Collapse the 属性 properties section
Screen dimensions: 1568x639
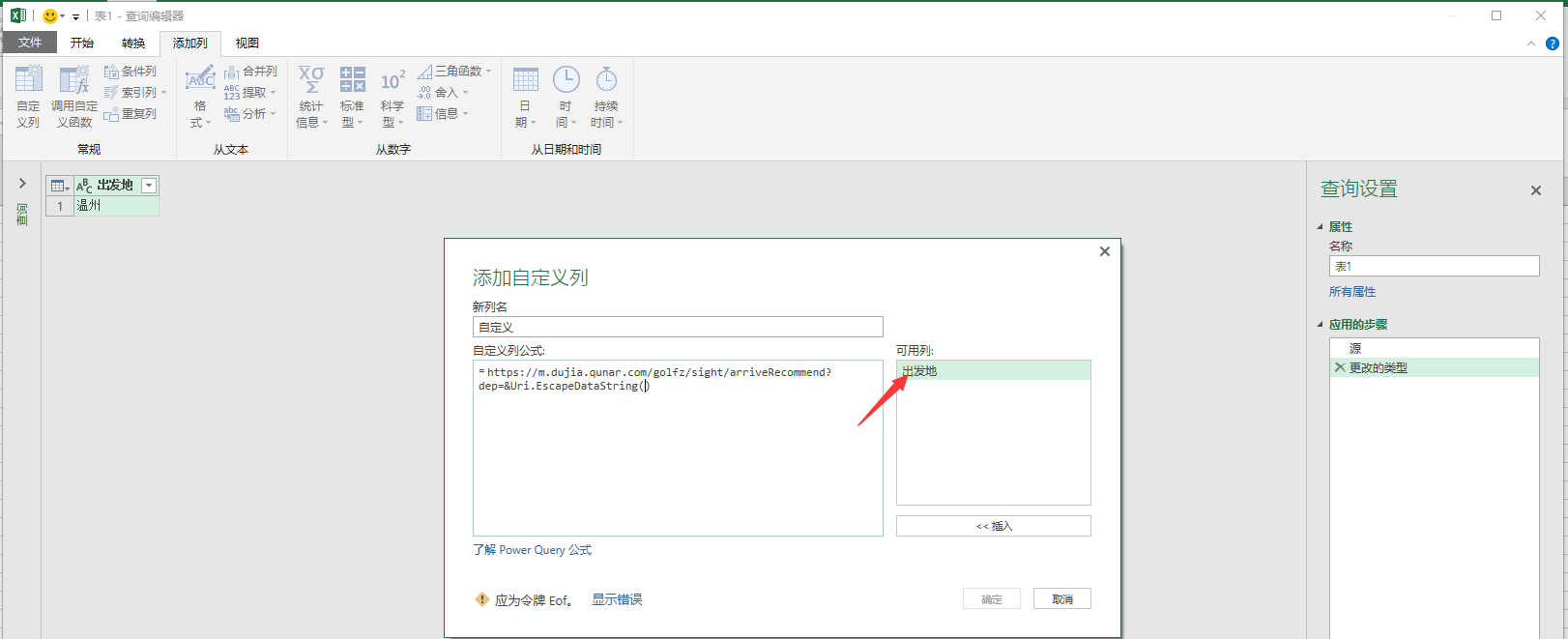1321,227
